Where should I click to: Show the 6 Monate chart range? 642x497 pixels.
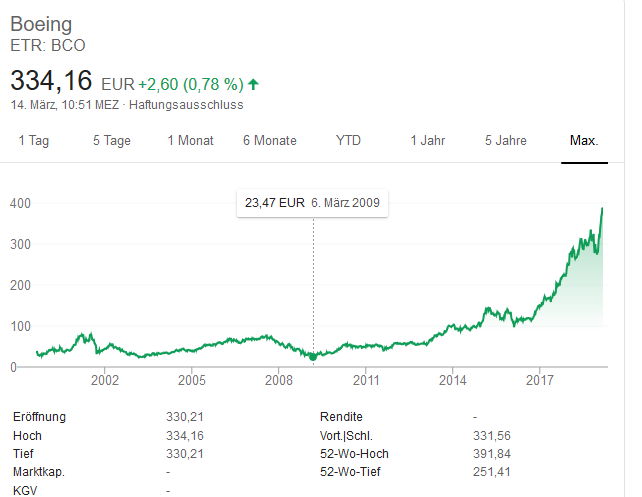coord(269,140)
